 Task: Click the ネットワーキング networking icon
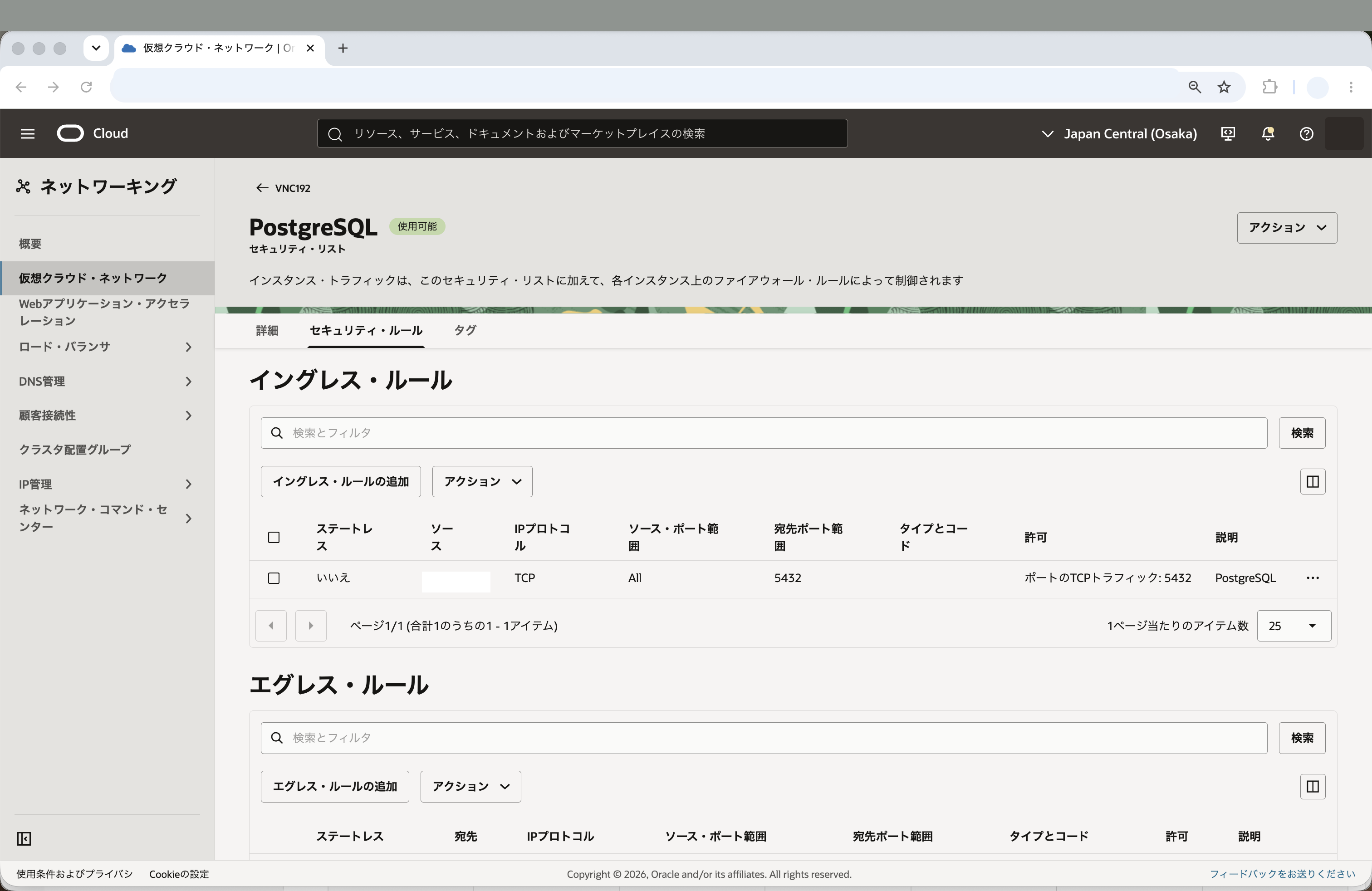point(23,187)
